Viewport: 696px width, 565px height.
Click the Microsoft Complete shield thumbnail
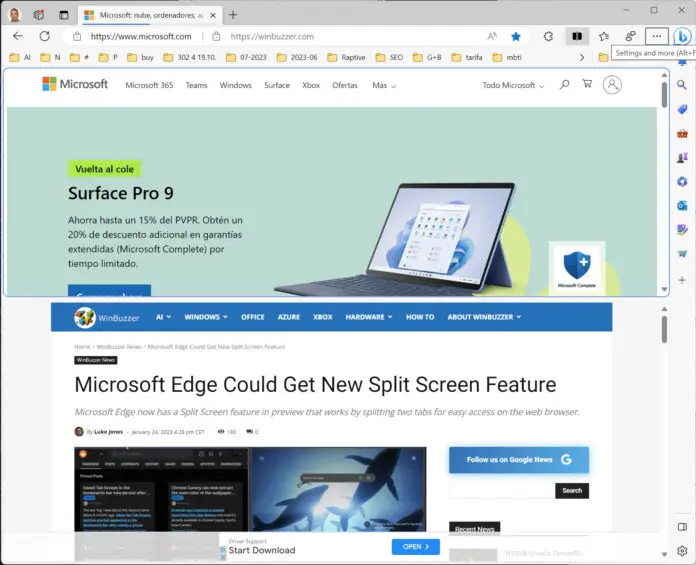click(577, 269)
